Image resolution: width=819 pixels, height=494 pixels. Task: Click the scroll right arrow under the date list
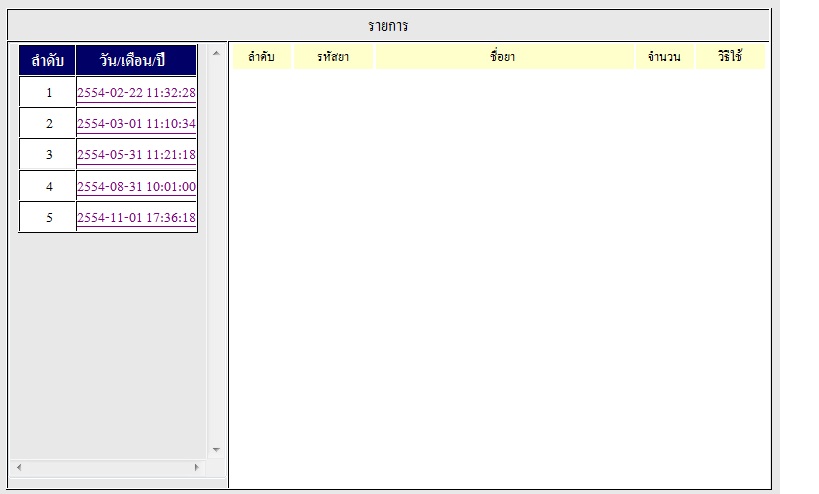196,467
